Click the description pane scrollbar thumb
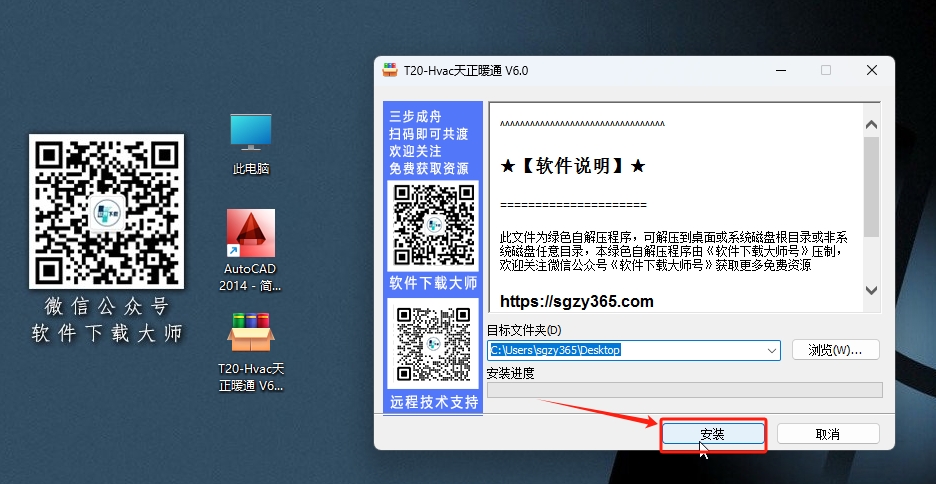Screen dimensions: 936x484 click(872, 187)
